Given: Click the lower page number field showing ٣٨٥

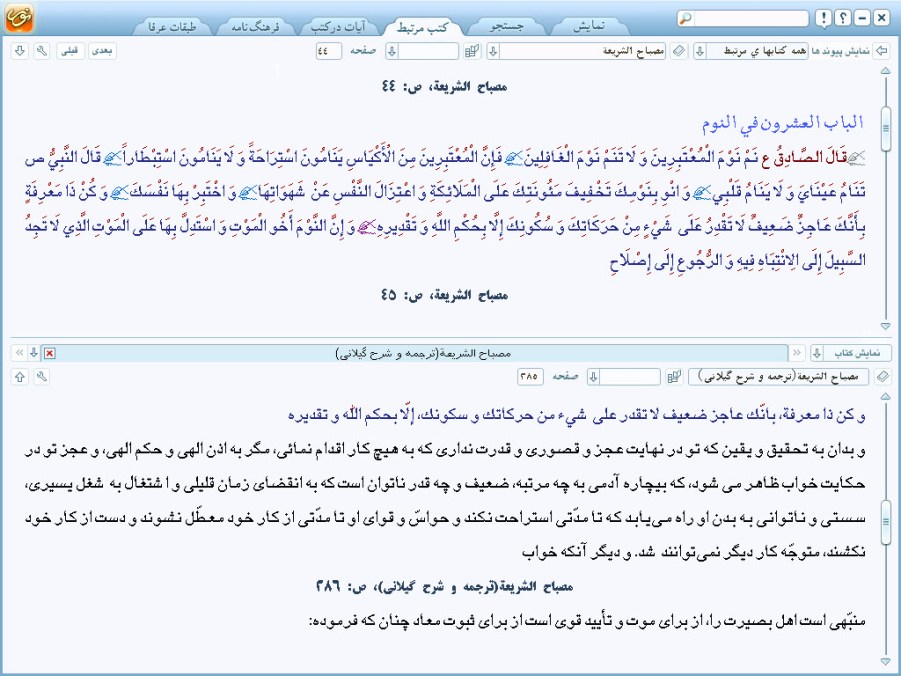Looking at the screenshot, I should 530,377.
